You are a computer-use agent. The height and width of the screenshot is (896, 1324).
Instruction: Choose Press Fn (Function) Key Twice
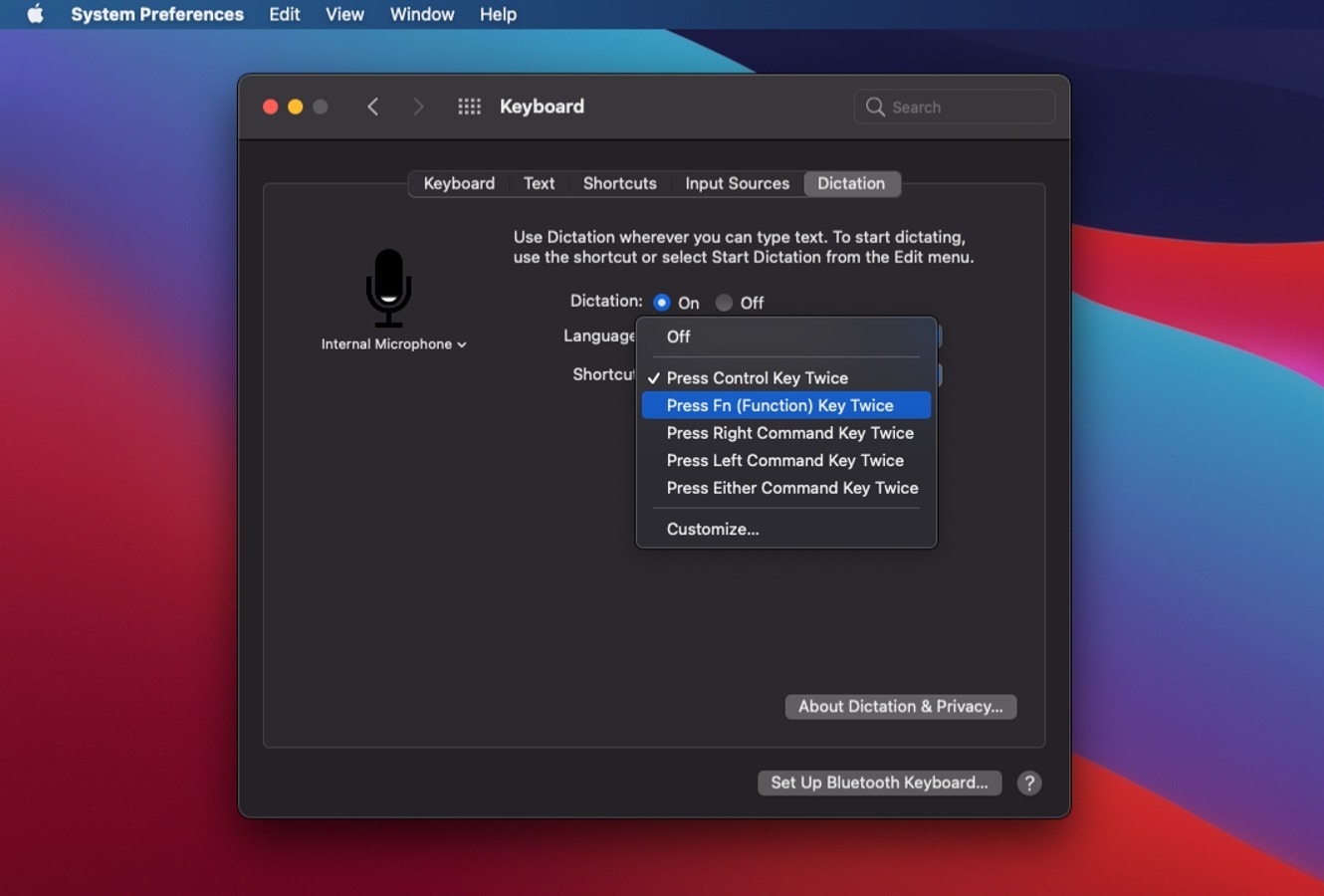coord(780,405)
